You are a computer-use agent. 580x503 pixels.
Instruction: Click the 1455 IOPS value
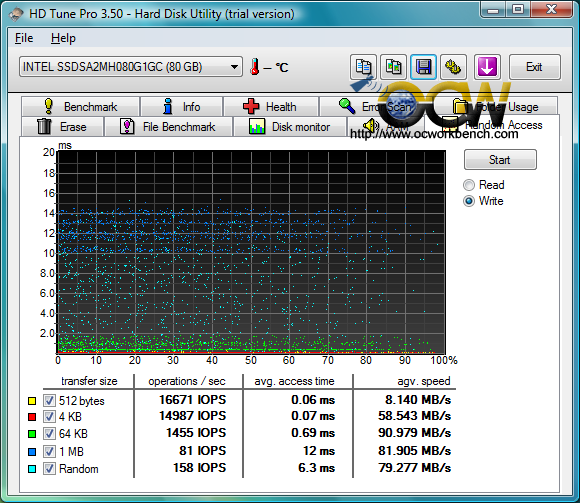[x=196, y=433]
